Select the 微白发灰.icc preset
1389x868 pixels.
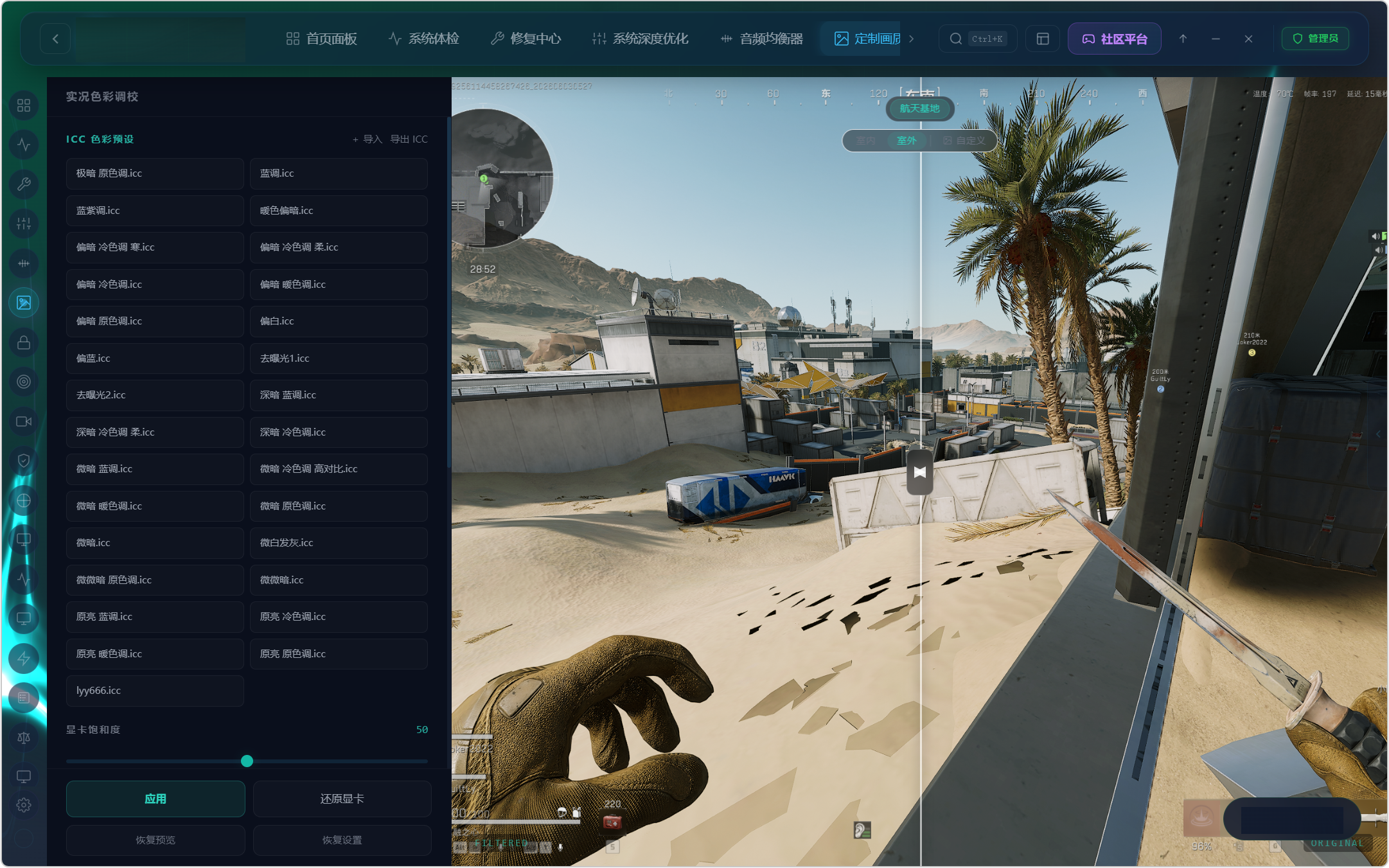click(x=339, y=543)
